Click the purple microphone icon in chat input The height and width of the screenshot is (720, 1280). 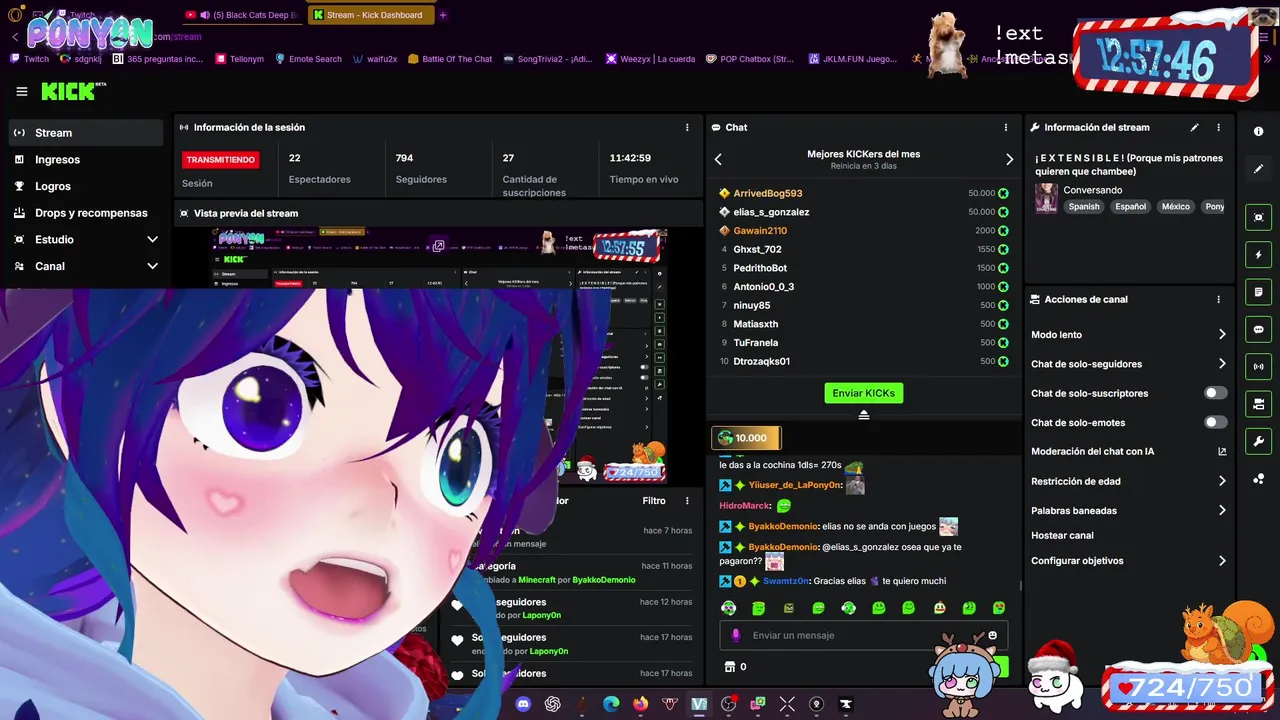(x=736, y=635)
